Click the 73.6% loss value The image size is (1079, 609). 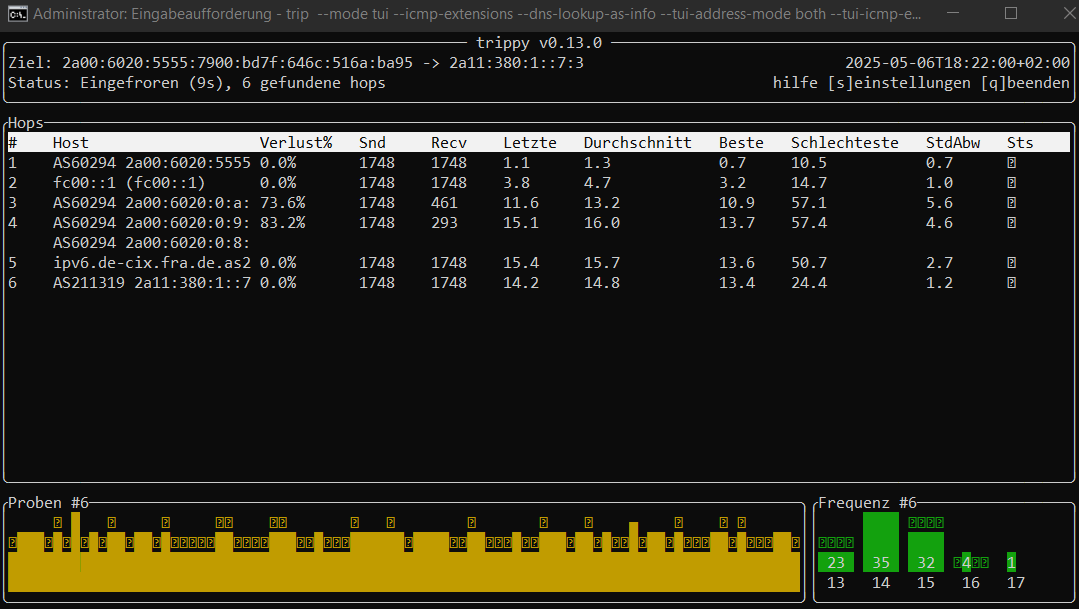[x=282, y=202]
